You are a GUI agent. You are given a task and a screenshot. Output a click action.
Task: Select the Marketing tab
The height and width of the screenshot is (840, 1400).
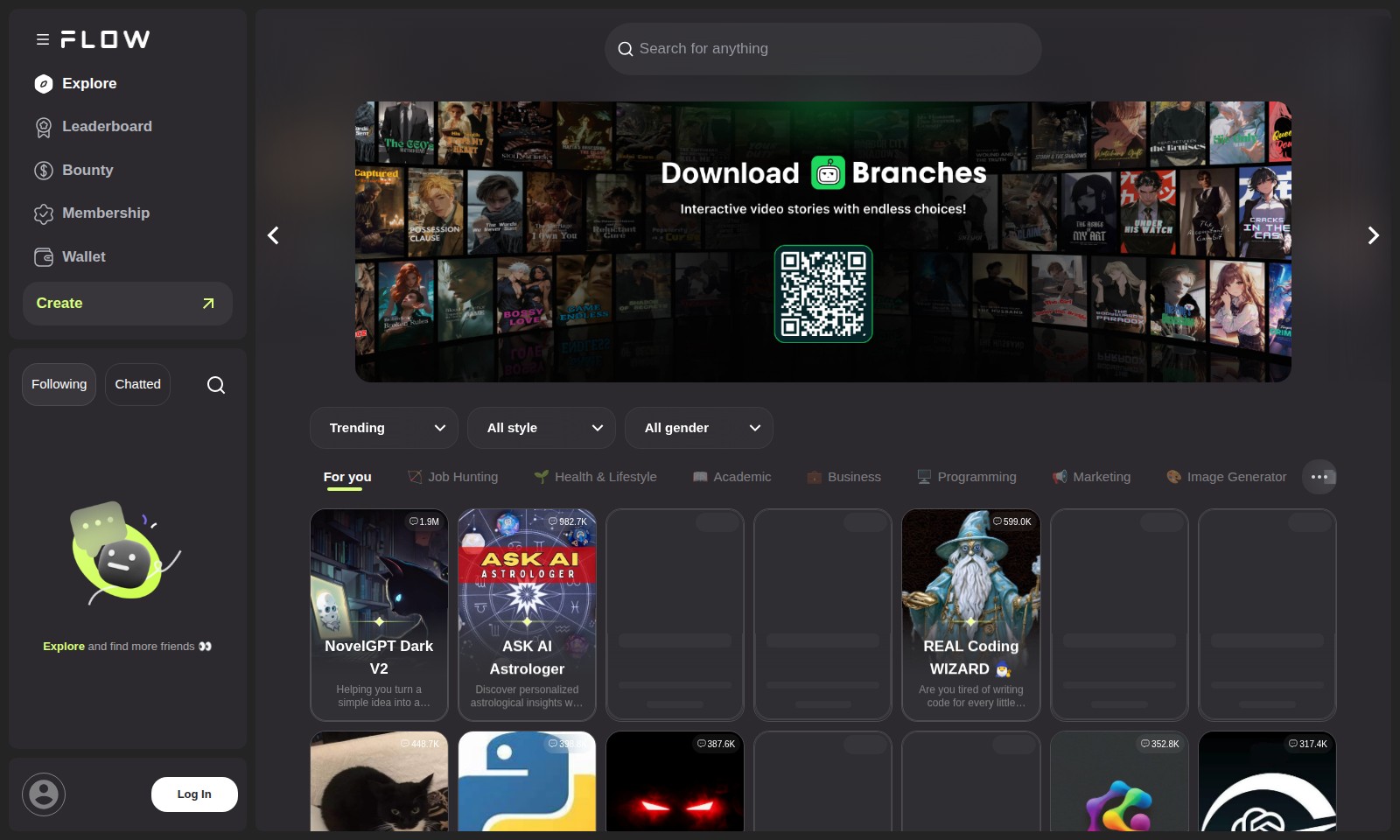(x=1092, y=477)
